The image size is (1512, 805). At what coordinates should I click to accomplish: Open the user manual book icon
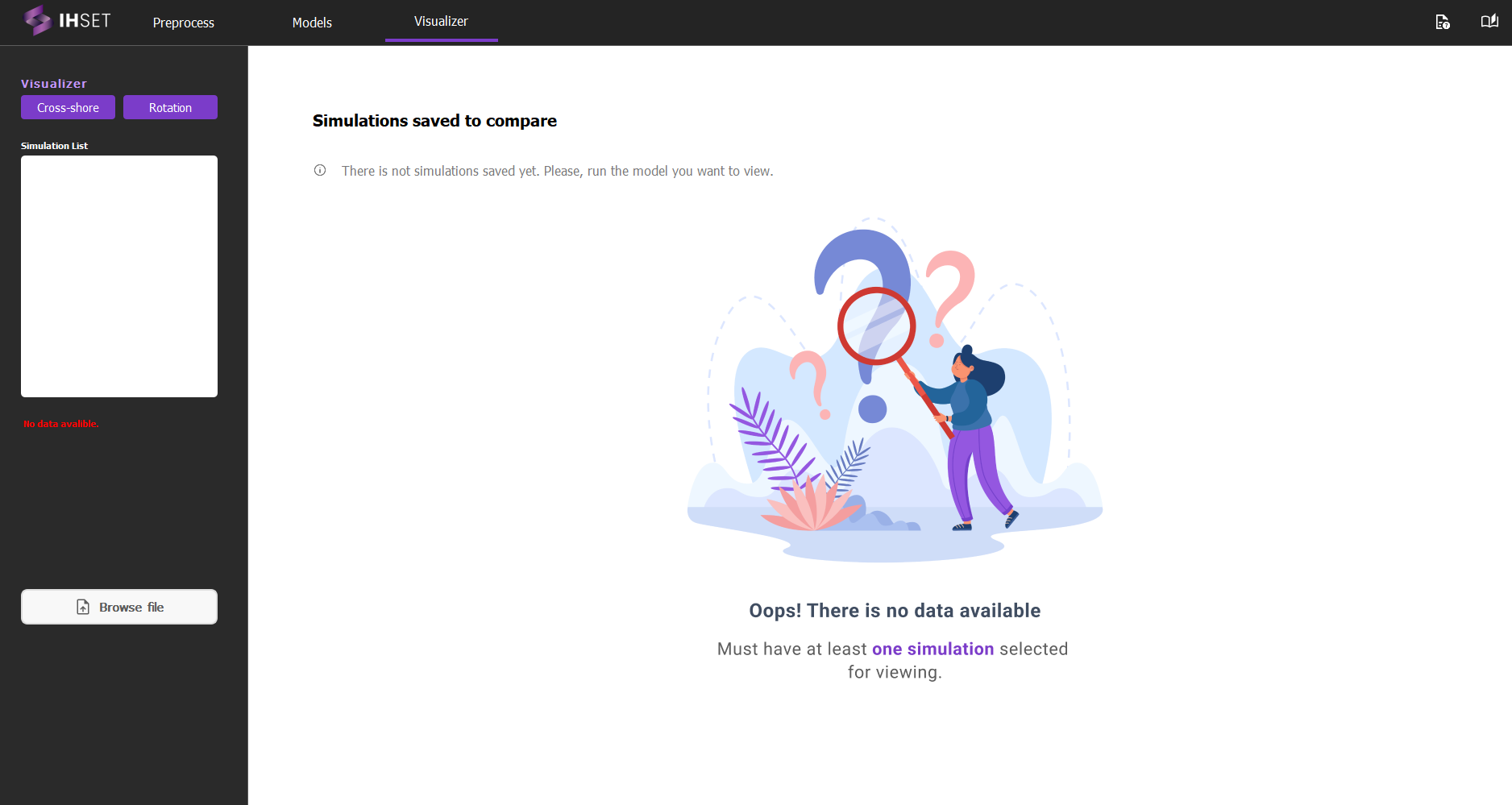pyautogui.click(x=1489, y=22)
